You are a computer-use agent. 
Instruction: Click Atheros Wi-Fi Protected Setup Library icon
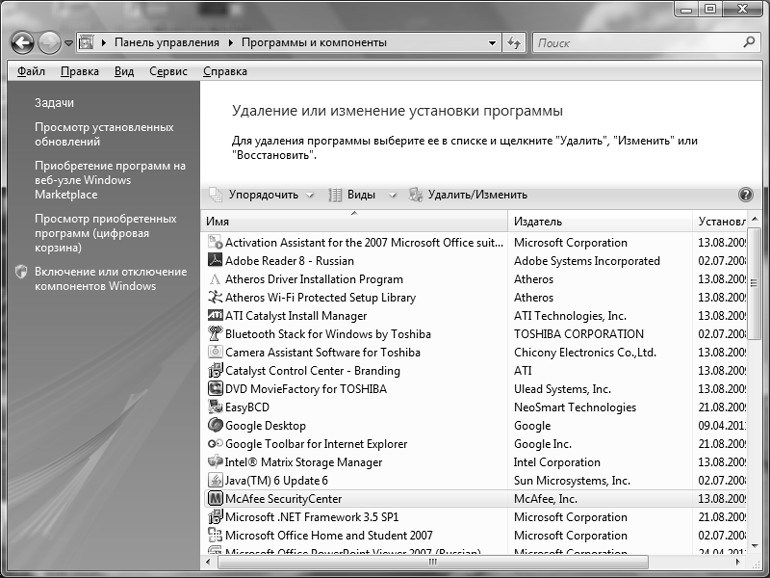[215, 297]
